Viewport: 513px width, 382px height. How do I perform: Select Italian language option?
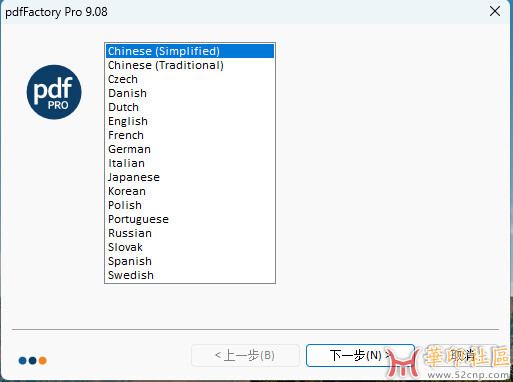point(190,163)
